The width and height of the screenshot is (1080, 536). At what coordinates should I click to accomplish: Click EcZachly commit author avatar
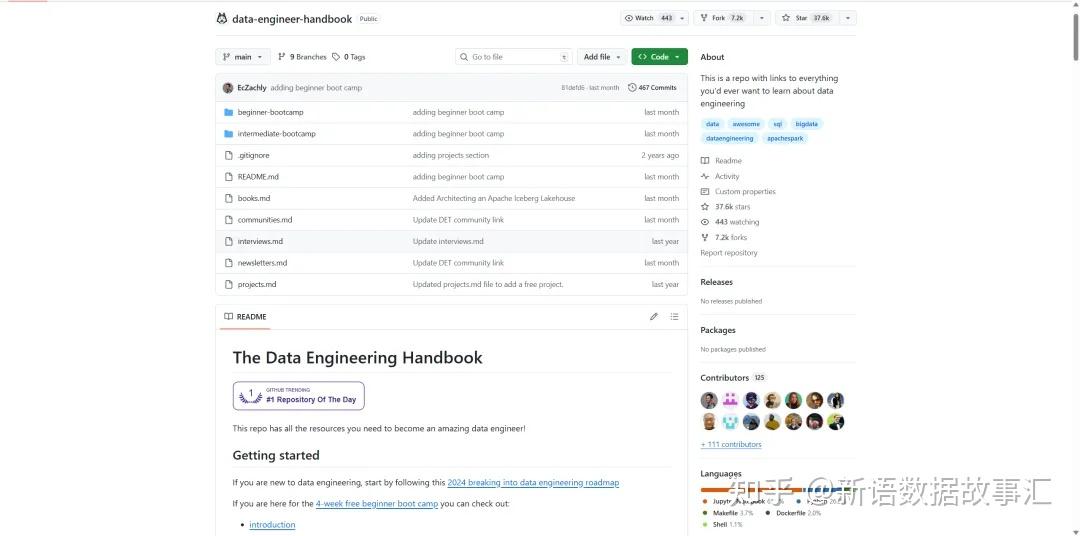[228, 87]
